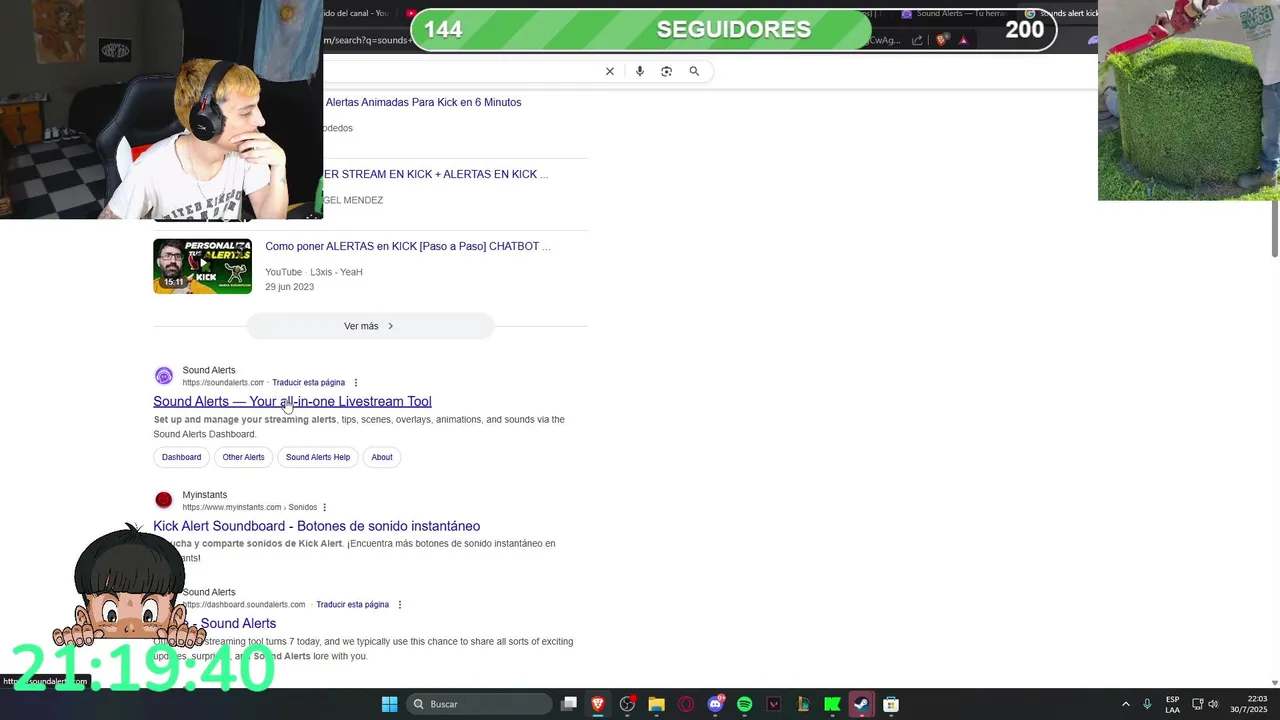Image resolution: width=1280 pixels, height=720 pixels.
Task: Open the Other Alerts sitelink chip
Action: point(243,457)
